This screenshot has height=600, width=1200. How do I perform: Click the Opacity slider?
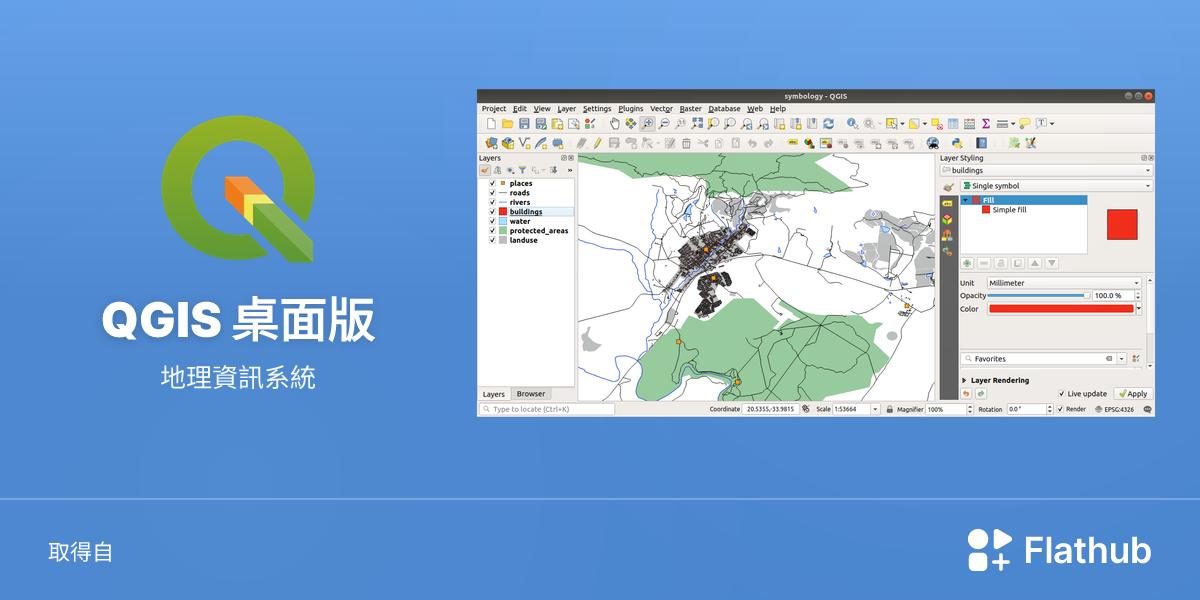pos(1038,296)
